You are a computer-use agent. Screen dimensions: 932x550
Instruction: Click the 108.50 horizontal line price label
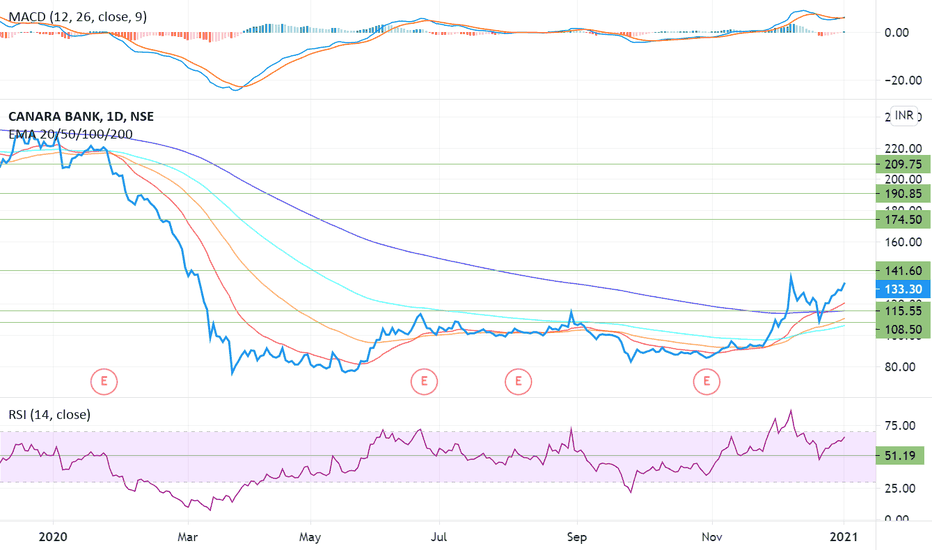[903, 329]
